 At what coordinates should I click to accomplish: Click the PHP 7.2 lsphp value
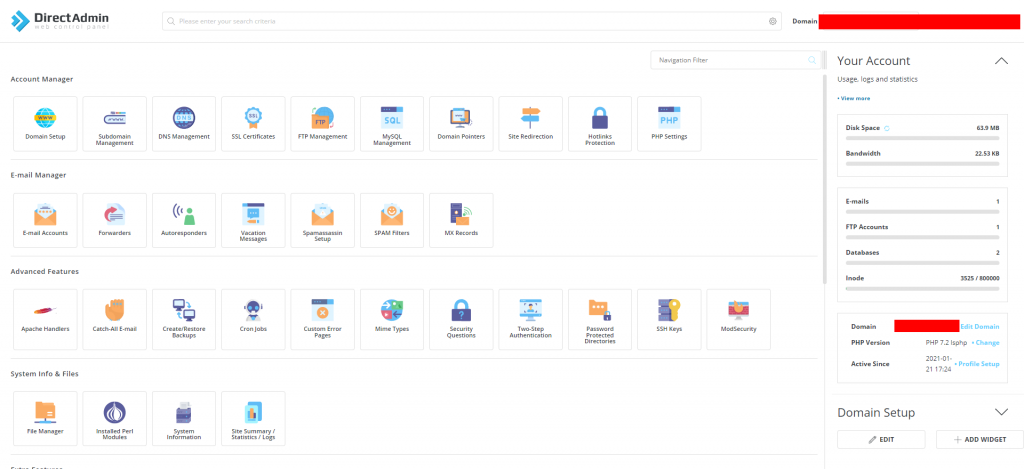[946, 342]
